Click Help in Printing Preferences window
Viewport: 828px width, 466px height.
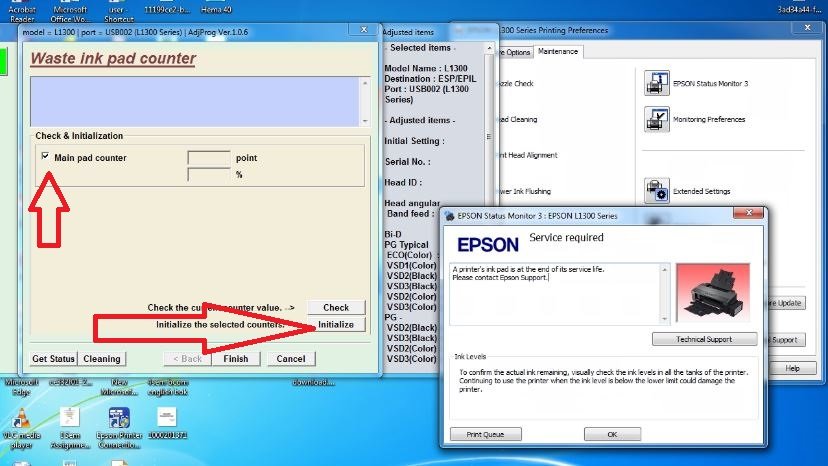(x=792, y=368)
